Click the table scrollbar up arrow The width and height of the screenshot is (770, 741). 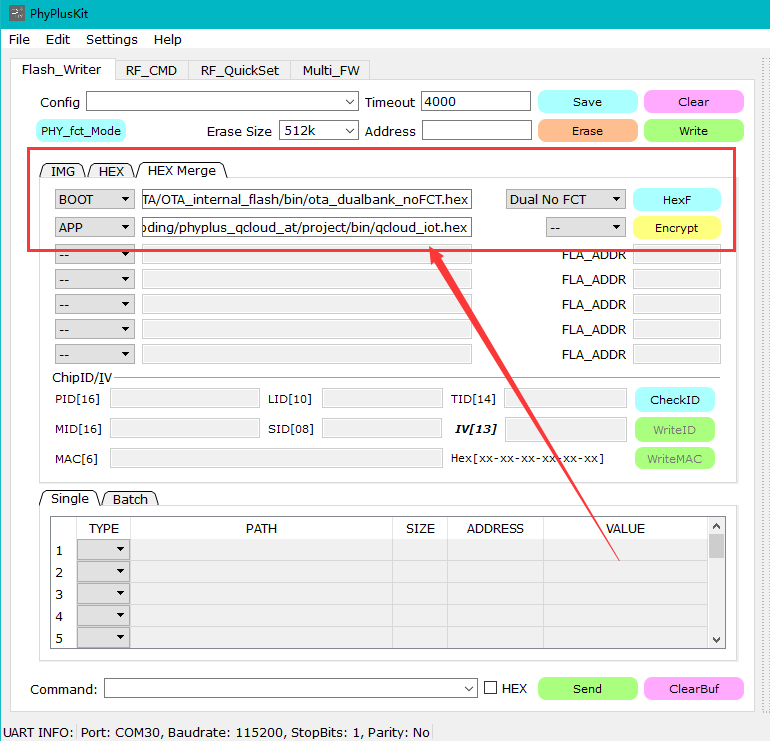tap(716, 526)
